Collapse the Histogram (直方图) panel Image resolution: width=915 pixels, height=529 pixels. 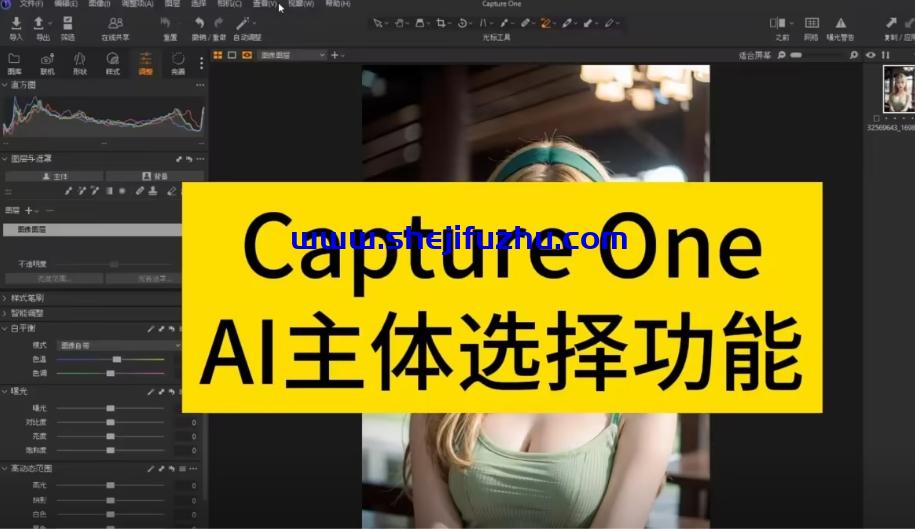(5, 85)
